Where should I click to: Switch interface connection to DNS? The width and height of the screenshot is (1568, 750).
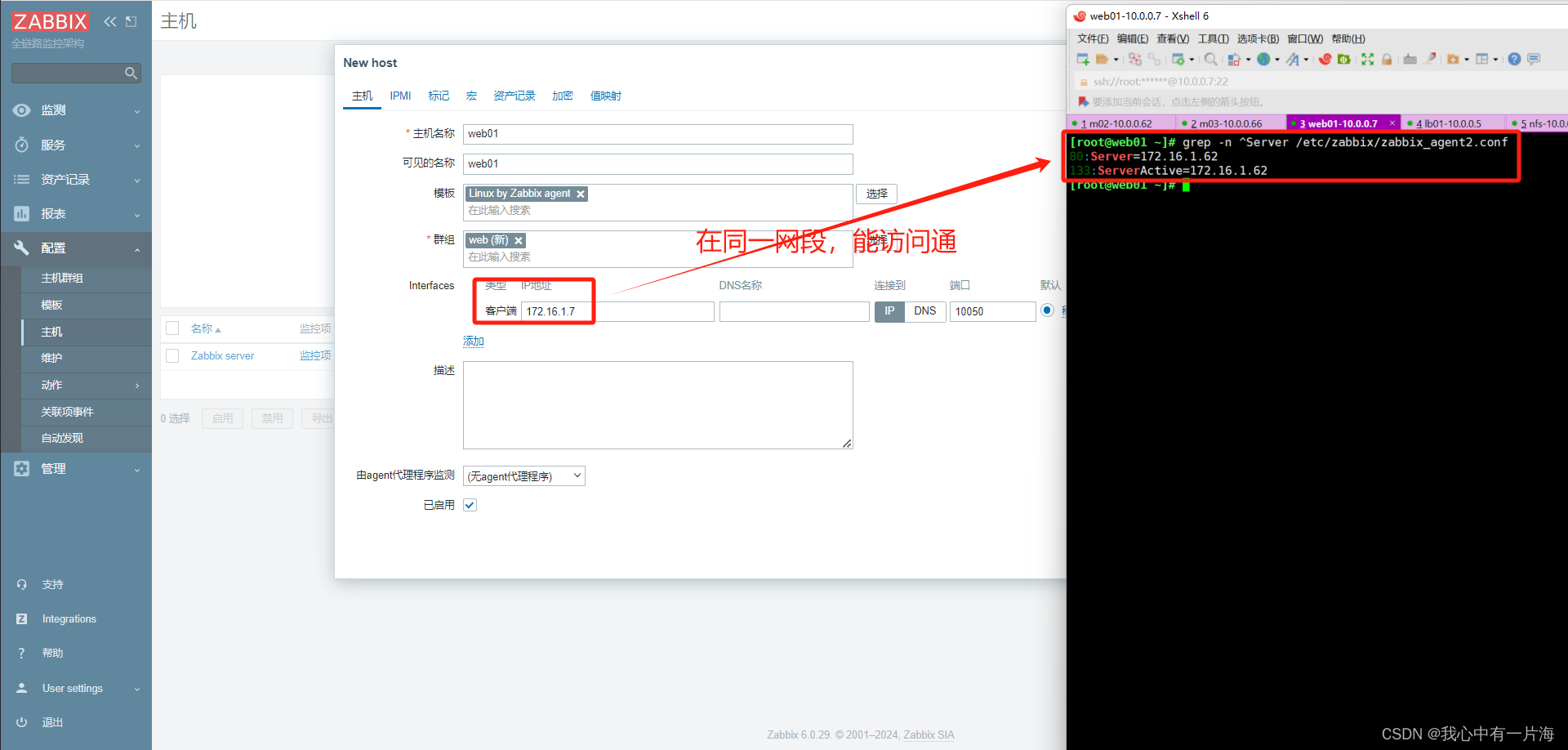(x=925, y=311)
